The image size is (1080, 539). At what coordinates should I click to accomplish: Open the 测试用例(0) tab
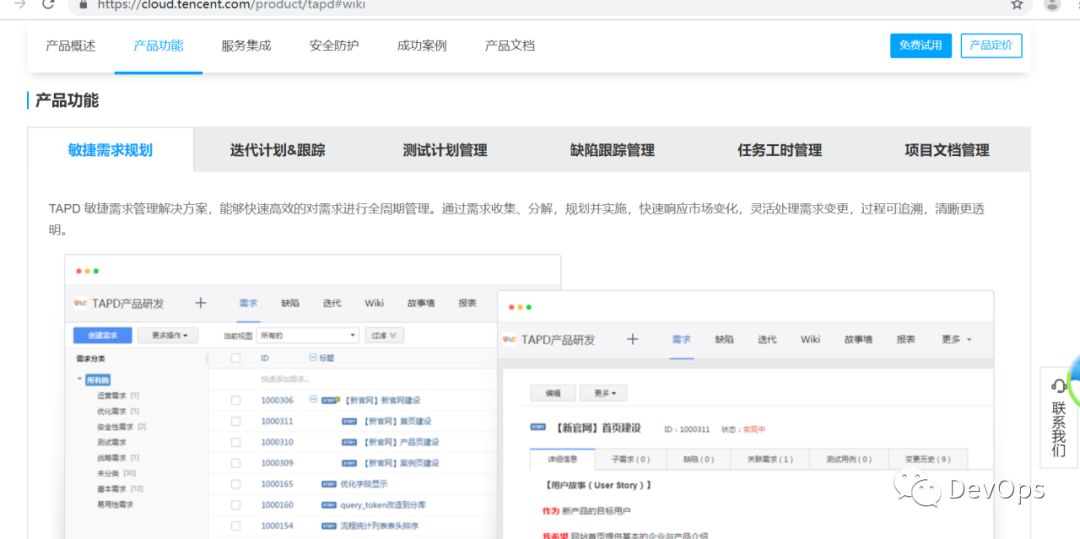coord(848,458)
